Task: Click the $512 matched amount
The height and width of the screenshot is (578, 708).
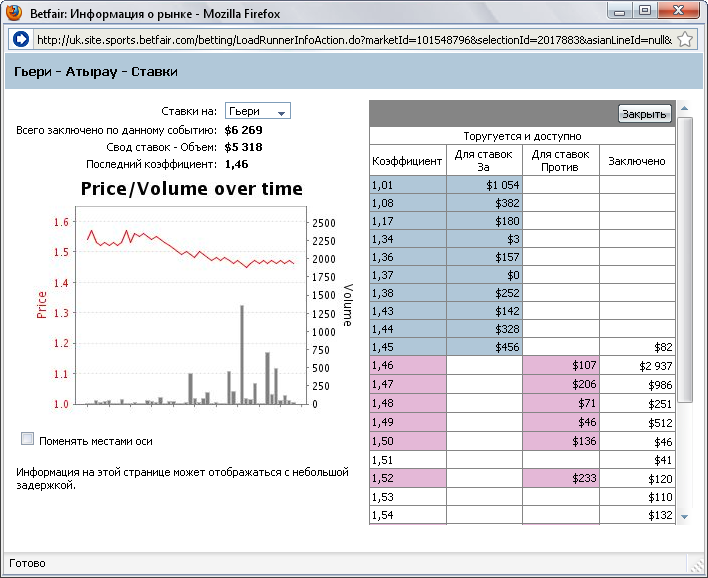Action: click(x=660, y=423)
